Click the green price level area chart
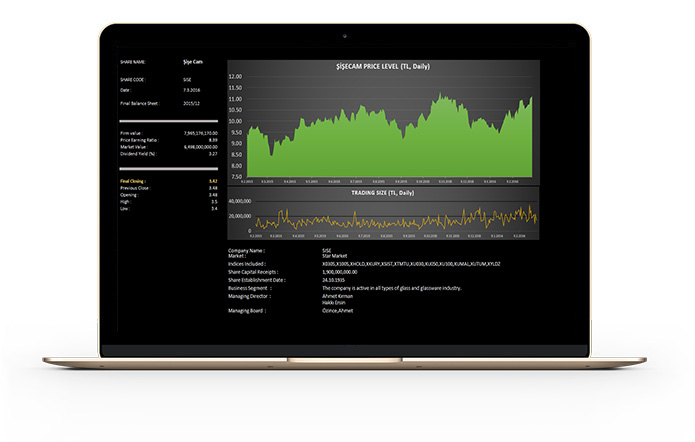This screenshot has height=442, width=695. (390, 135)
